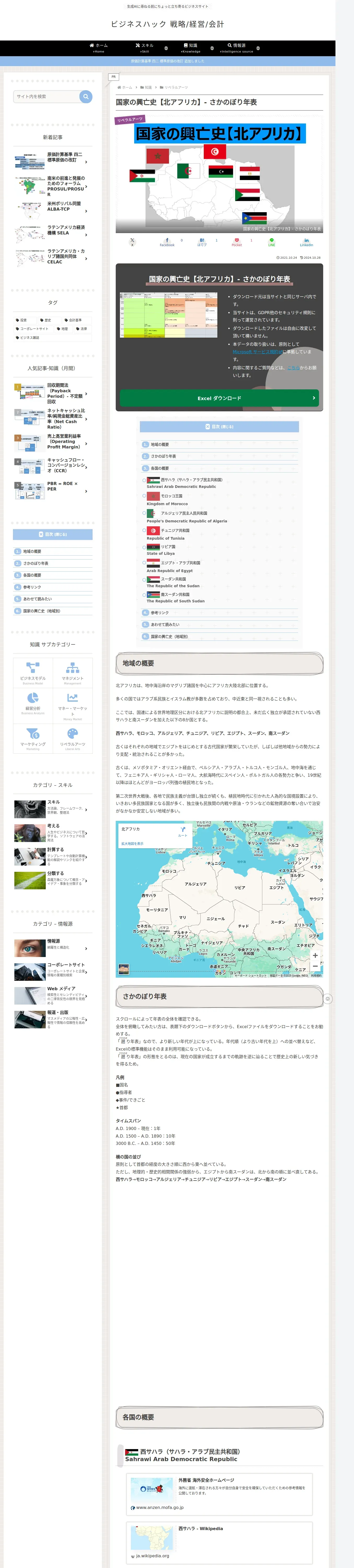Open the 情報源 menu item
This screenshot has height=1568, width=354.
(237, 48)
